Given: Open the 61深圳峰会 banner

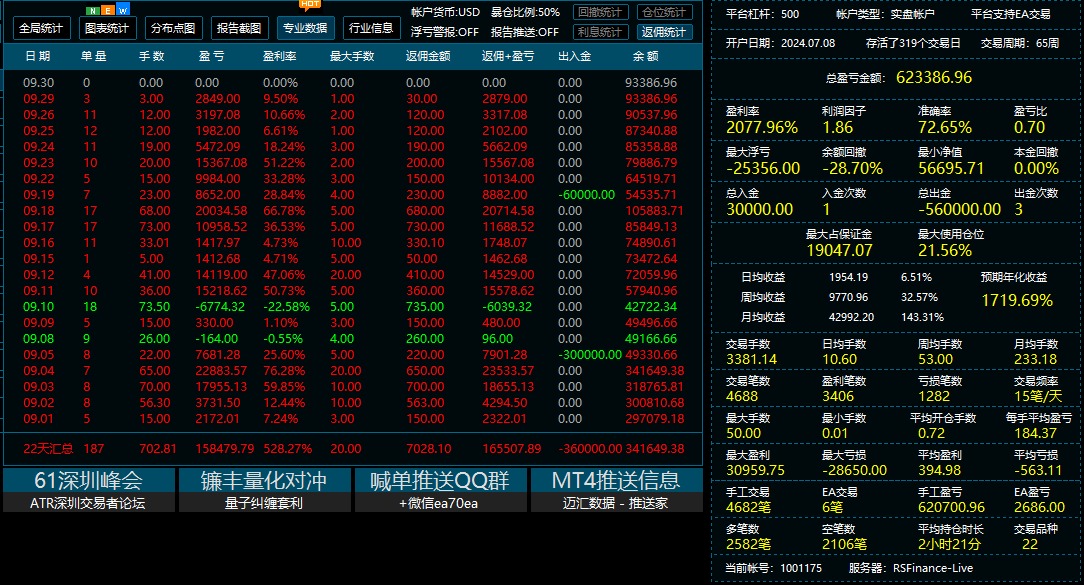Looking at the screenshot, I should point(88,490).
